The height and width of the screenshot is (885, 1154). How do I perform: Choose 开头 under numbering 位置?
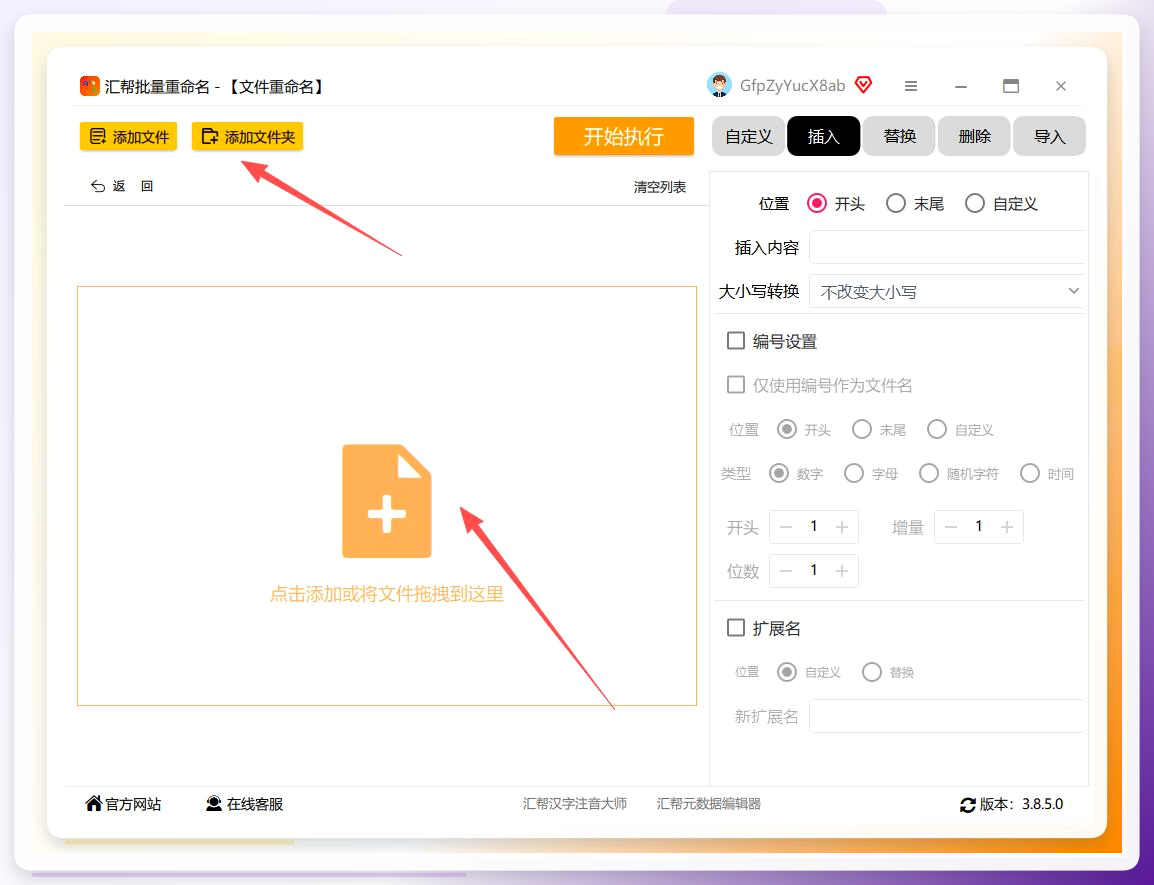pyautogui.click(x=787, y=429)
